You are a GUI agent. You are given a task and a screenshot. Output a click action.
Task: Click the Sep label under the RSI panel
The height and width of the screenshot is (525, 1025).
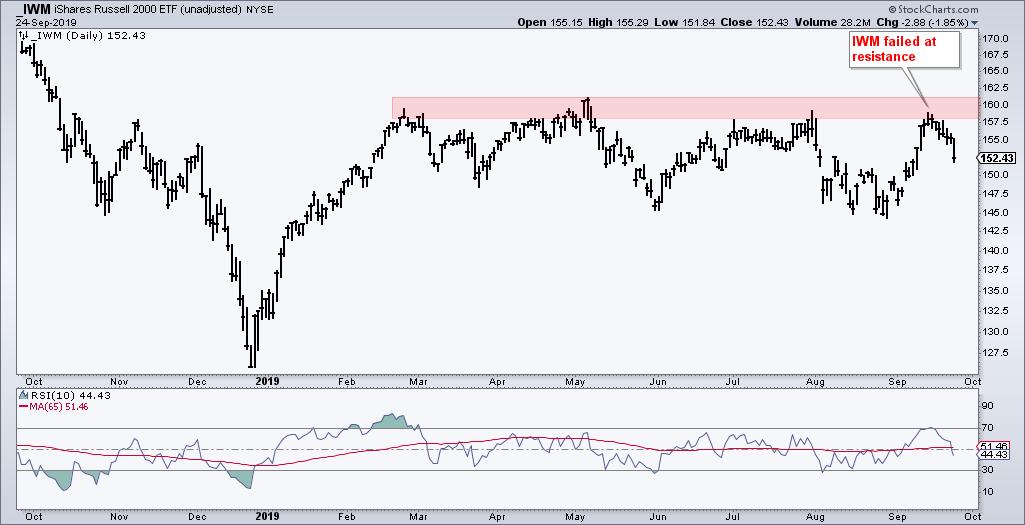coord(898,517)
